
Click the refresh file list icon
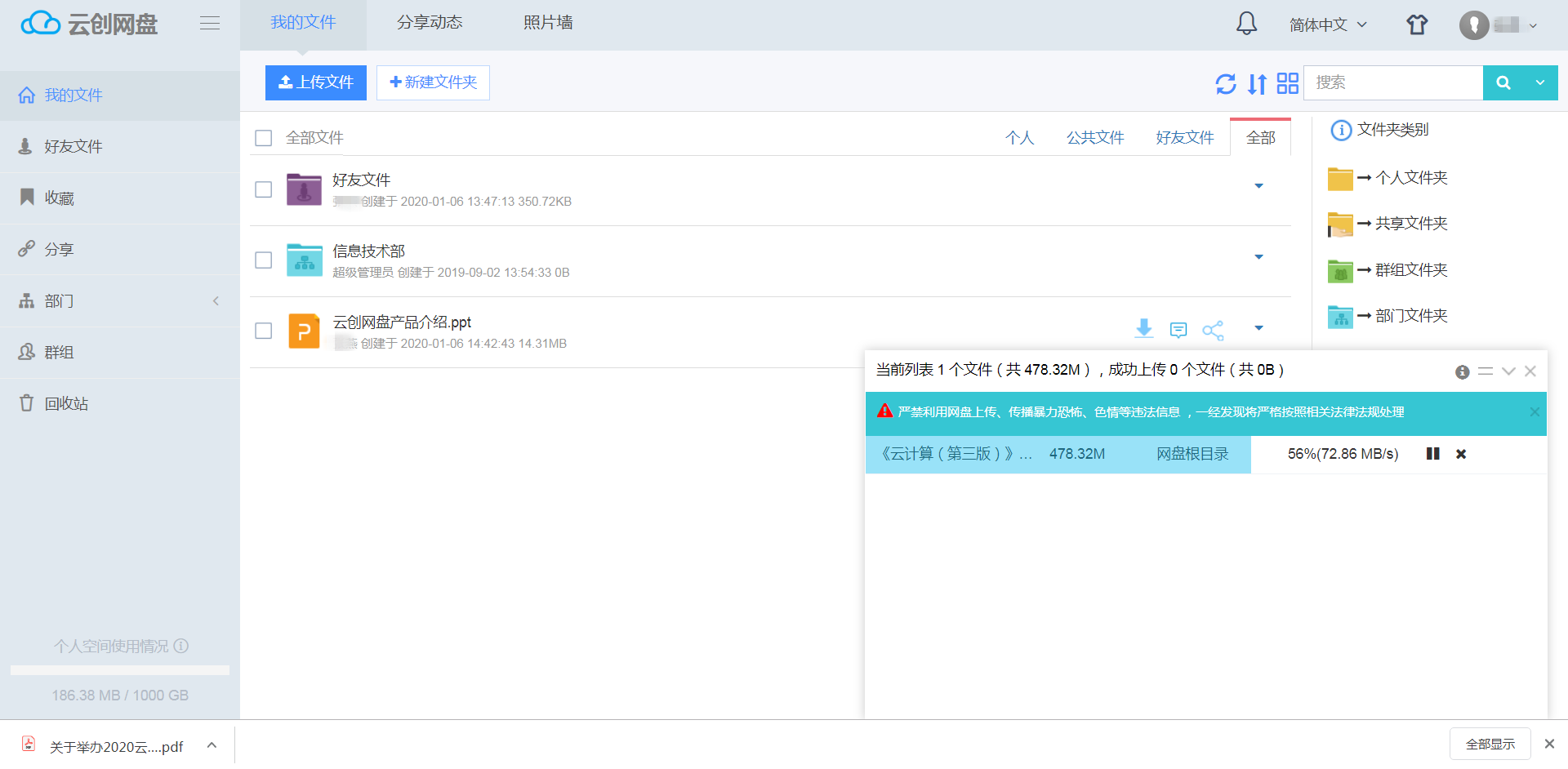click(x=1225, y=83)
